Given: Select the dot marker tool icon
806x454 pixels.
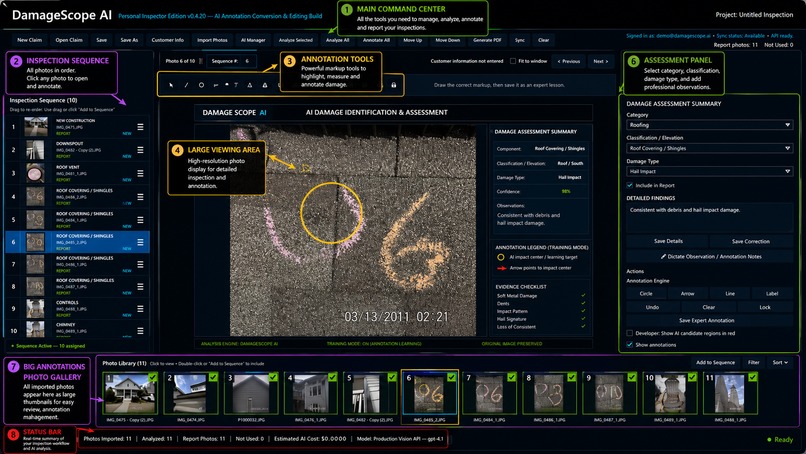Looking at the screenshot, I should pyautogui.click(x=227, y=85).
